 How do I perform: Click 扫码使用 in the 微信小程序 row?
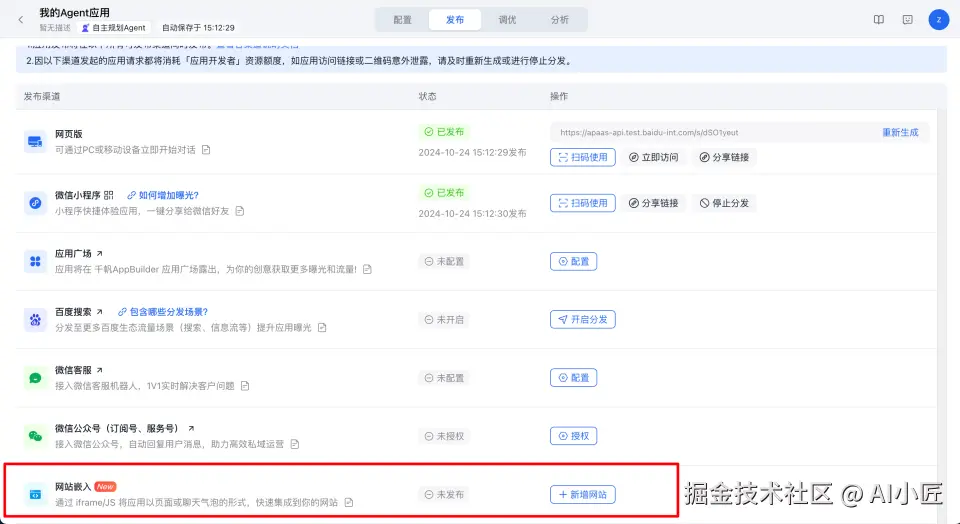pos(583,203)
